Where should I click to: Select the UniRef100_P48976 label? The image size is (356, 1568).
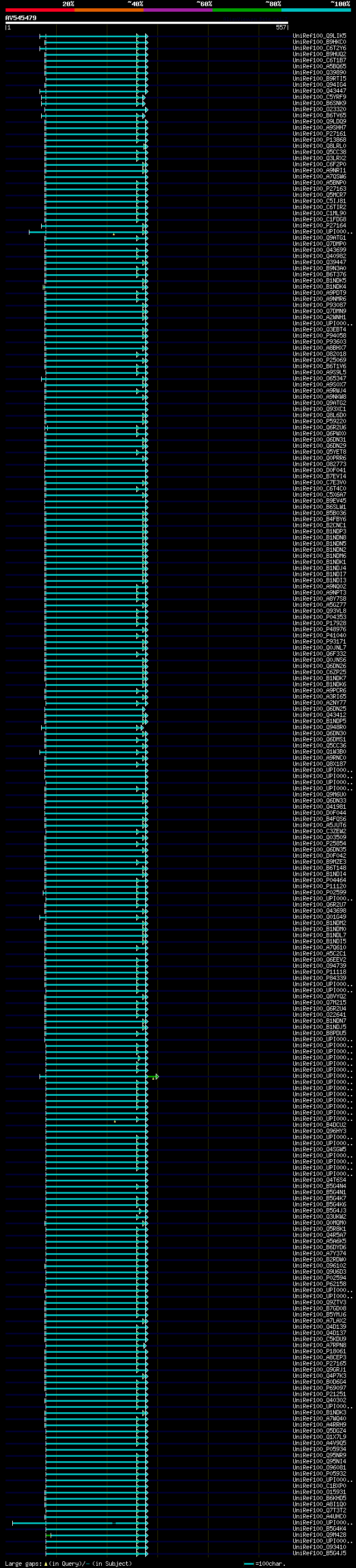(x=319, y=630)
